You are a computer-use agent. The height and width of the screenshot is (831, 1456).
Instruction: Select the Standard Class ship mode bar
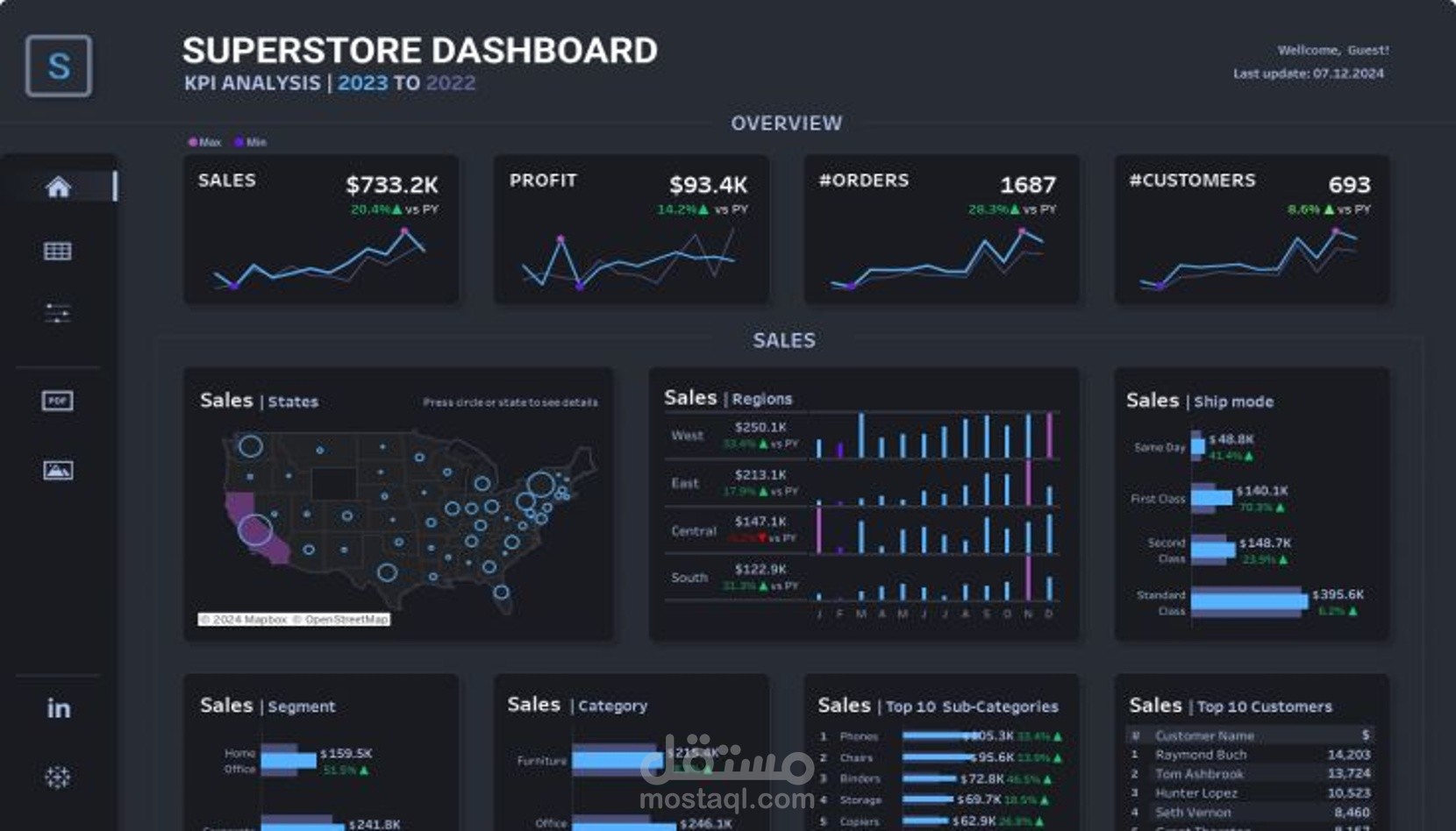point(1250,601)
